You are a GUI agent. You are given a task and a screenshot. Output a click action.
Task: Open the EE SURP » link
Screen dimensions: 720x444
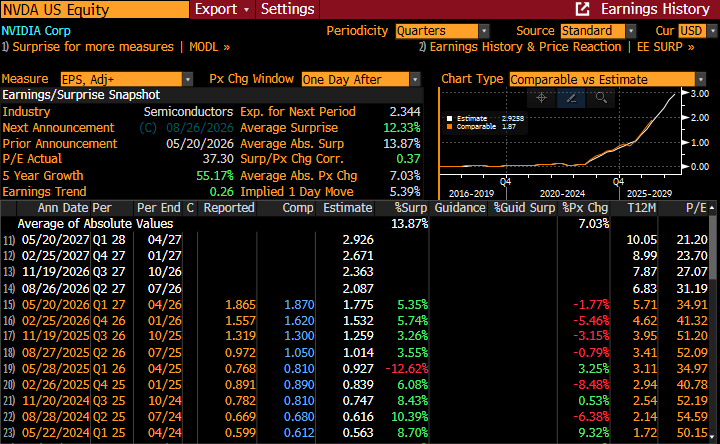(665, 47)
